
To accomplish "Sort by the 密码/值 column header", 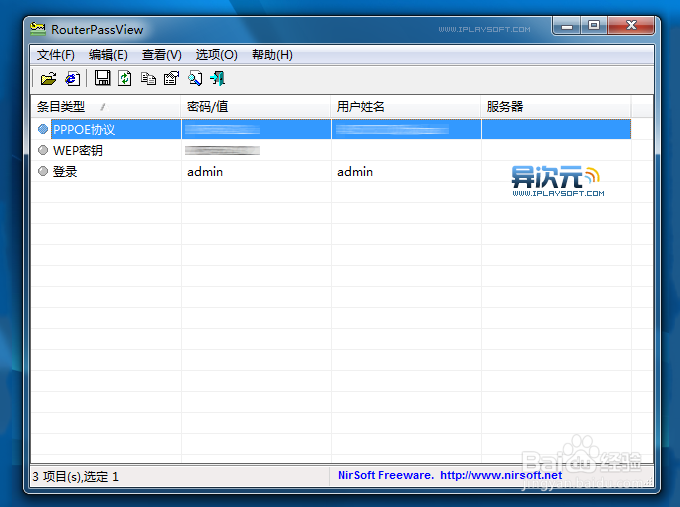I will (256, 106).
